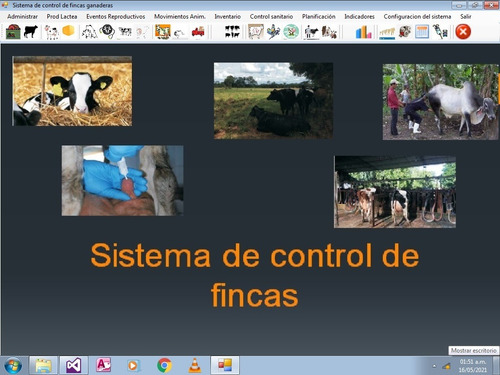
Task: Click the small spotted Holstein cow icon
Action: tap(125, 32)
